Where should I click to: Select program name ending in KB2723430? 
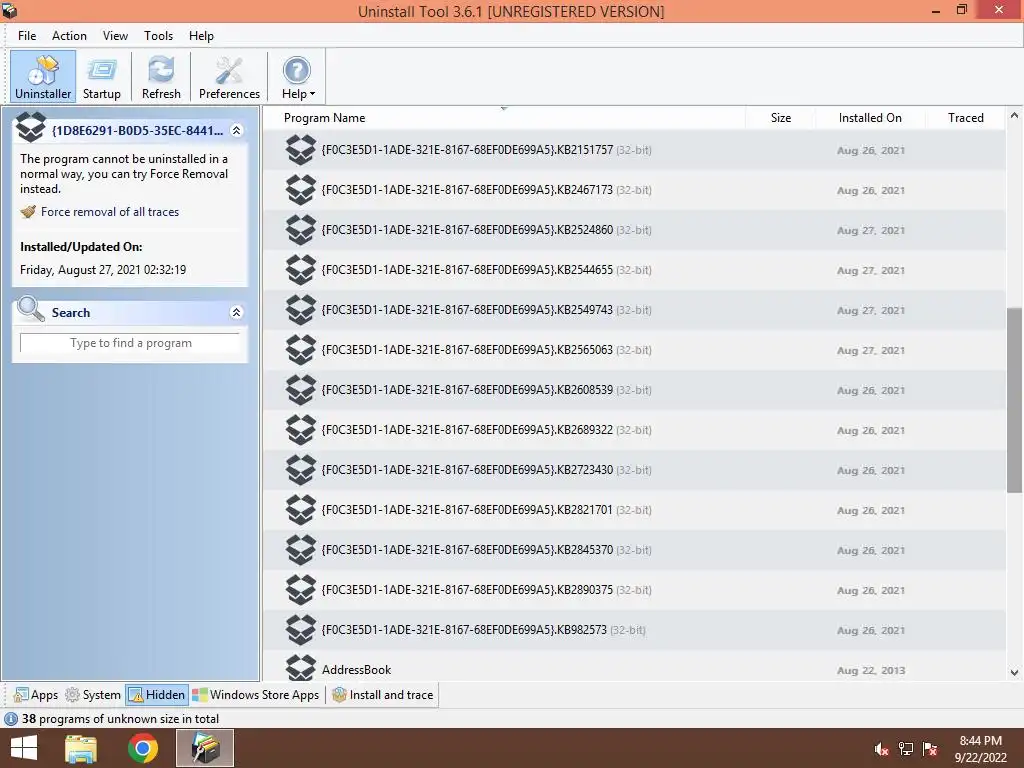point(467,470)
